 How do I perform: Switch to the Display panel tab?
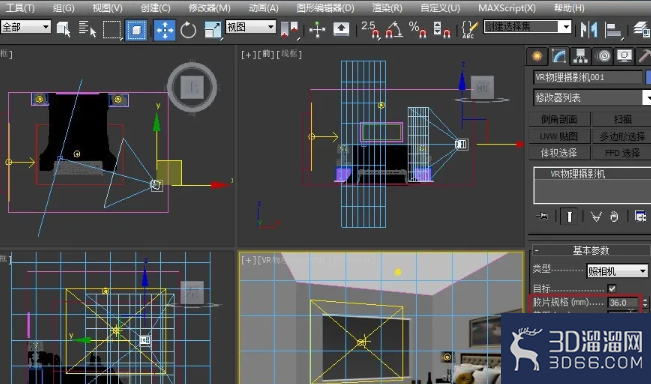pyautogui.click(x=624, y=56)
